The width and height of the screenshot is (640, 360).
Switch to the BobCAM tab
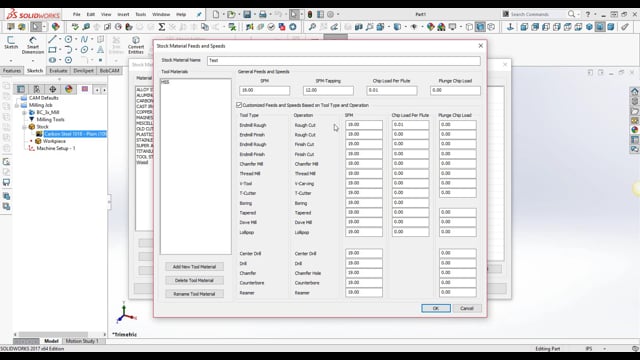(x=109, y=71)
